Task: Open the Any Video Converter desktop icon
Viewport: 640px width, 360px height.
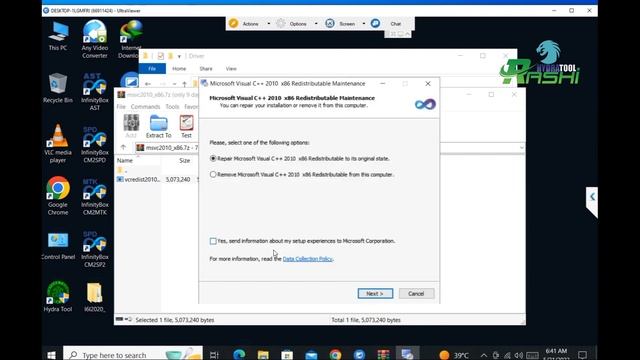Action: click(95, 40)
